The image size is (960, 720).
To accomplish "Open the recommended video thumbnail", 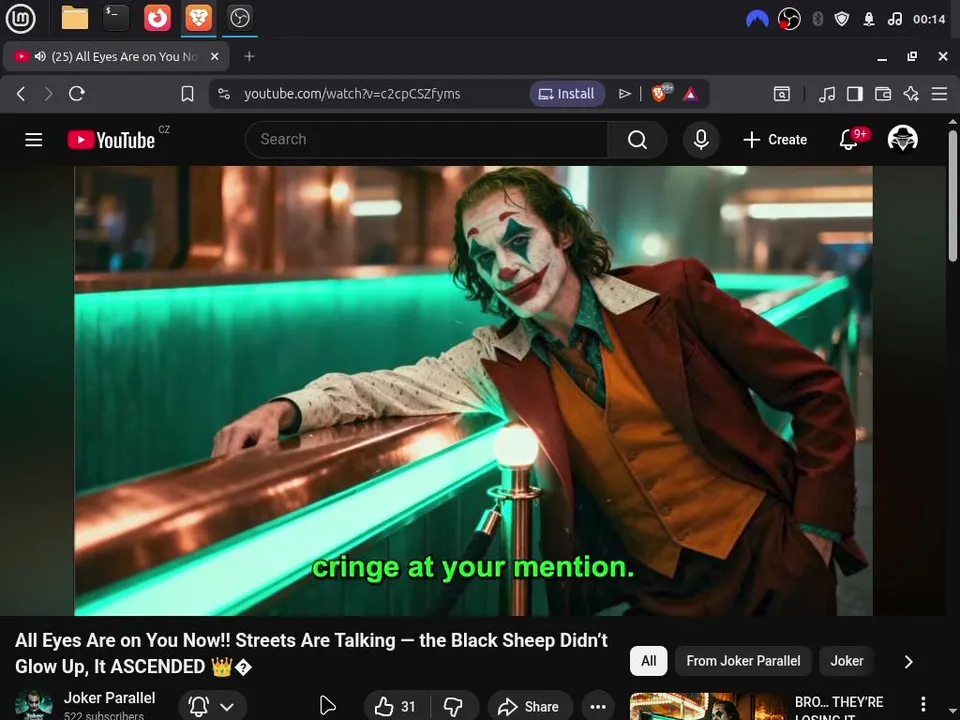I will [x=708, y=707].
